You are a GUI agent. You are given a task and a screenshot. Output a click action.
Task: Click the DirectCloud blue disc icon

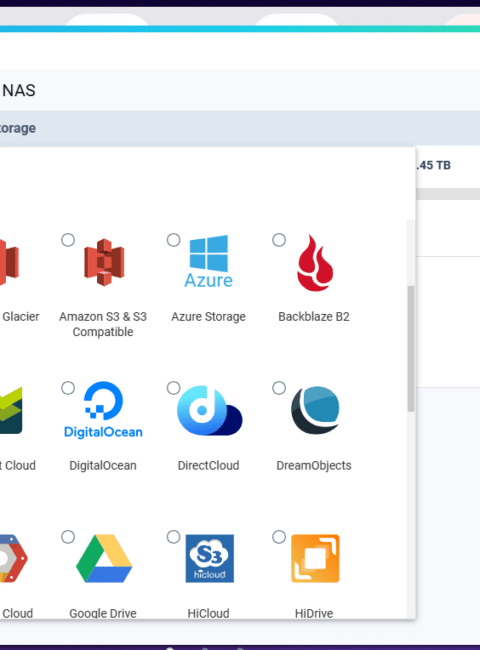[x=209, y=410]
